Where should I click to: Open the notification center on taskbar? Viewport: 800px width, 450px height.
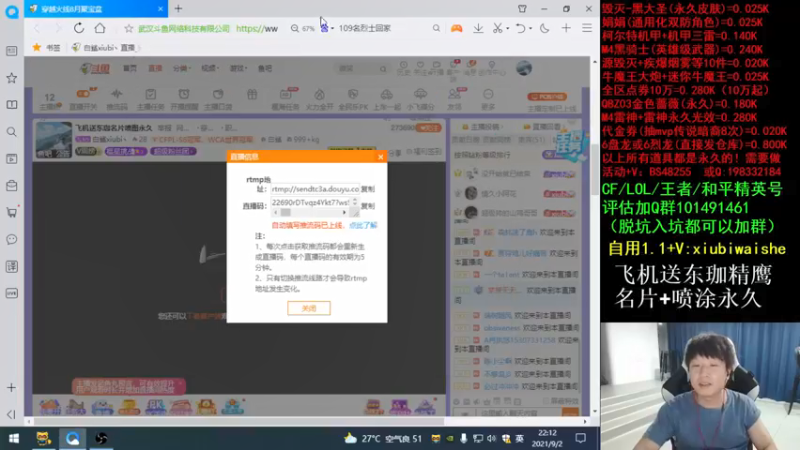[x=580, y=438]
